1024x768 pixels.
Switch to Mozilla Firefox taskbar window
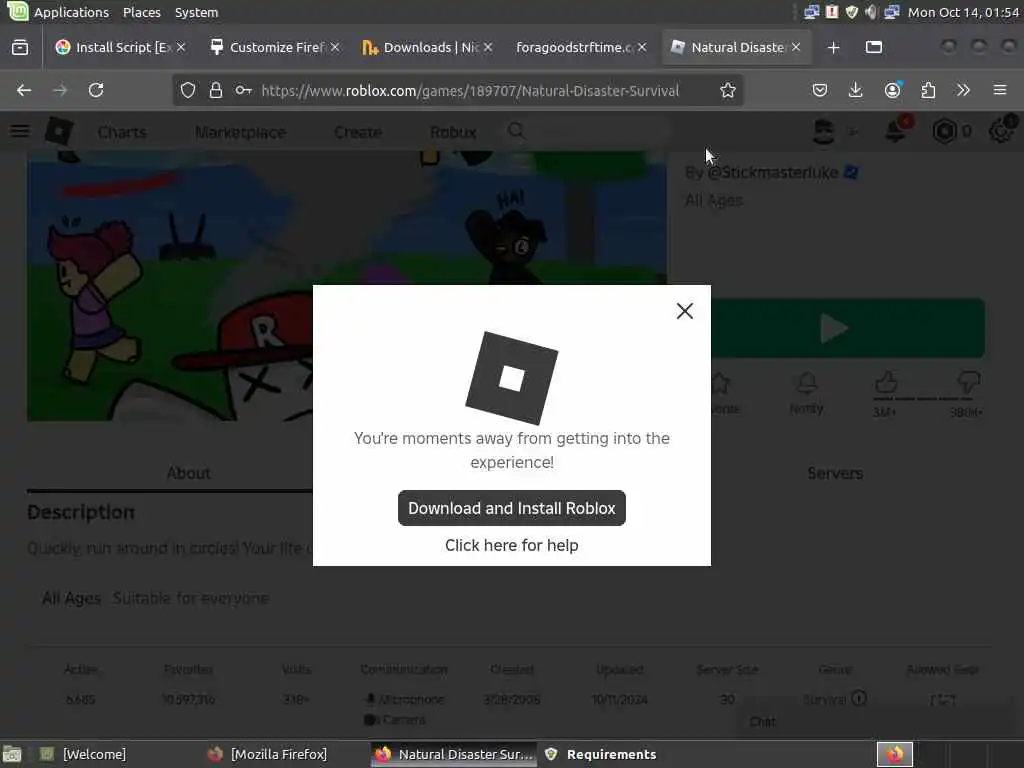tap(268, 754)
